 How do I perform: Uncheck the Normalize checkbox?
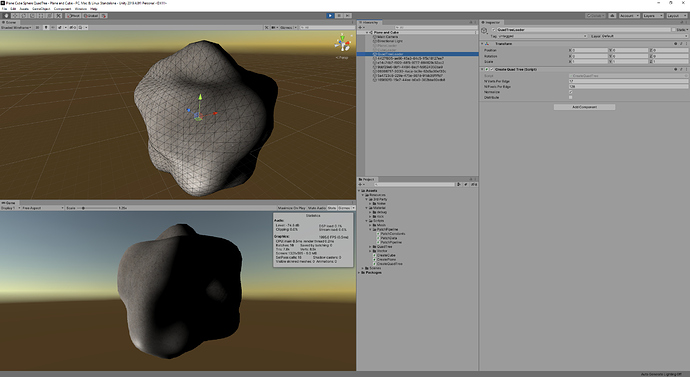571,92
